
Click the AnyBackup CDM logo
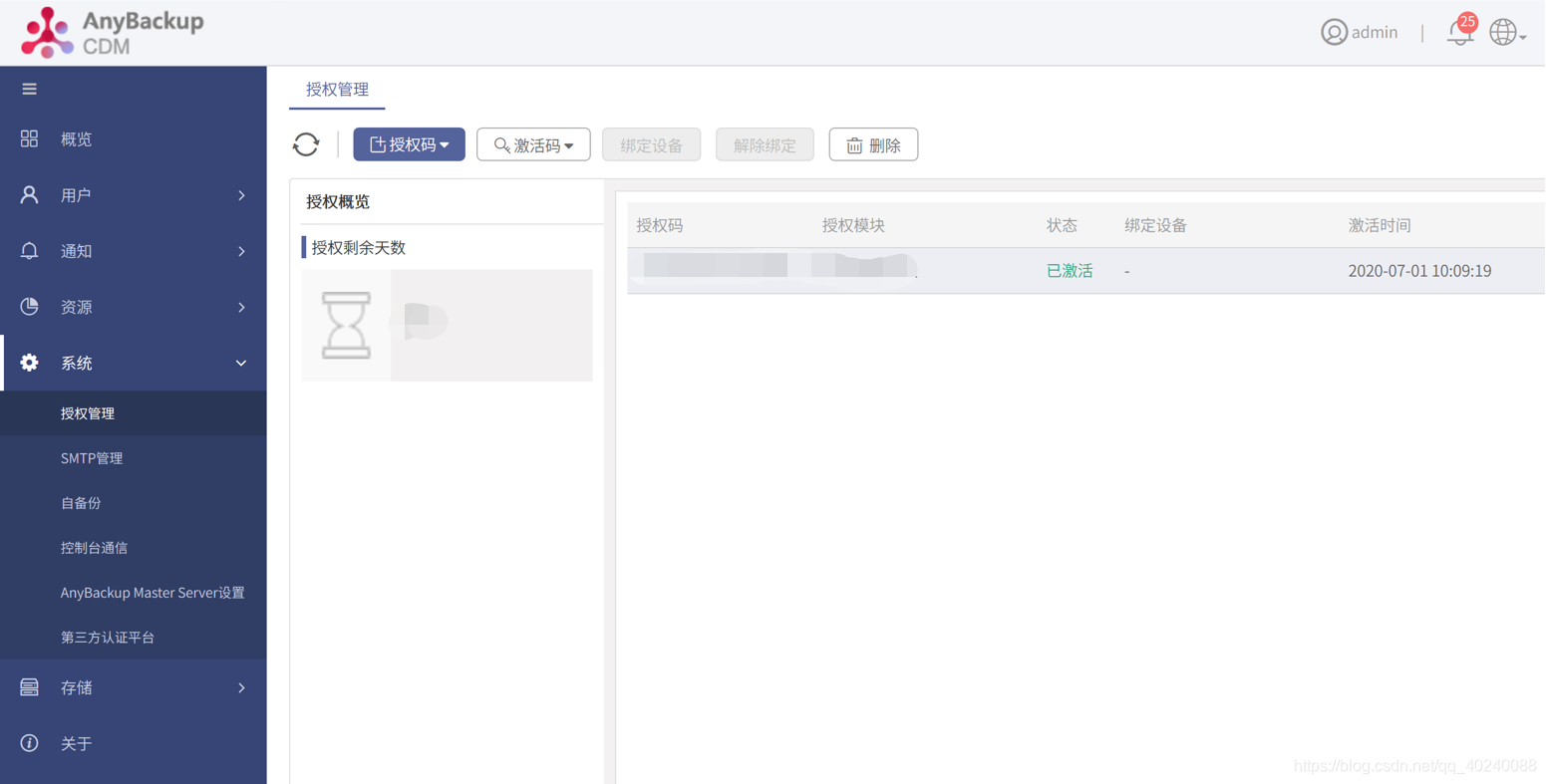[x=110, y=32]
